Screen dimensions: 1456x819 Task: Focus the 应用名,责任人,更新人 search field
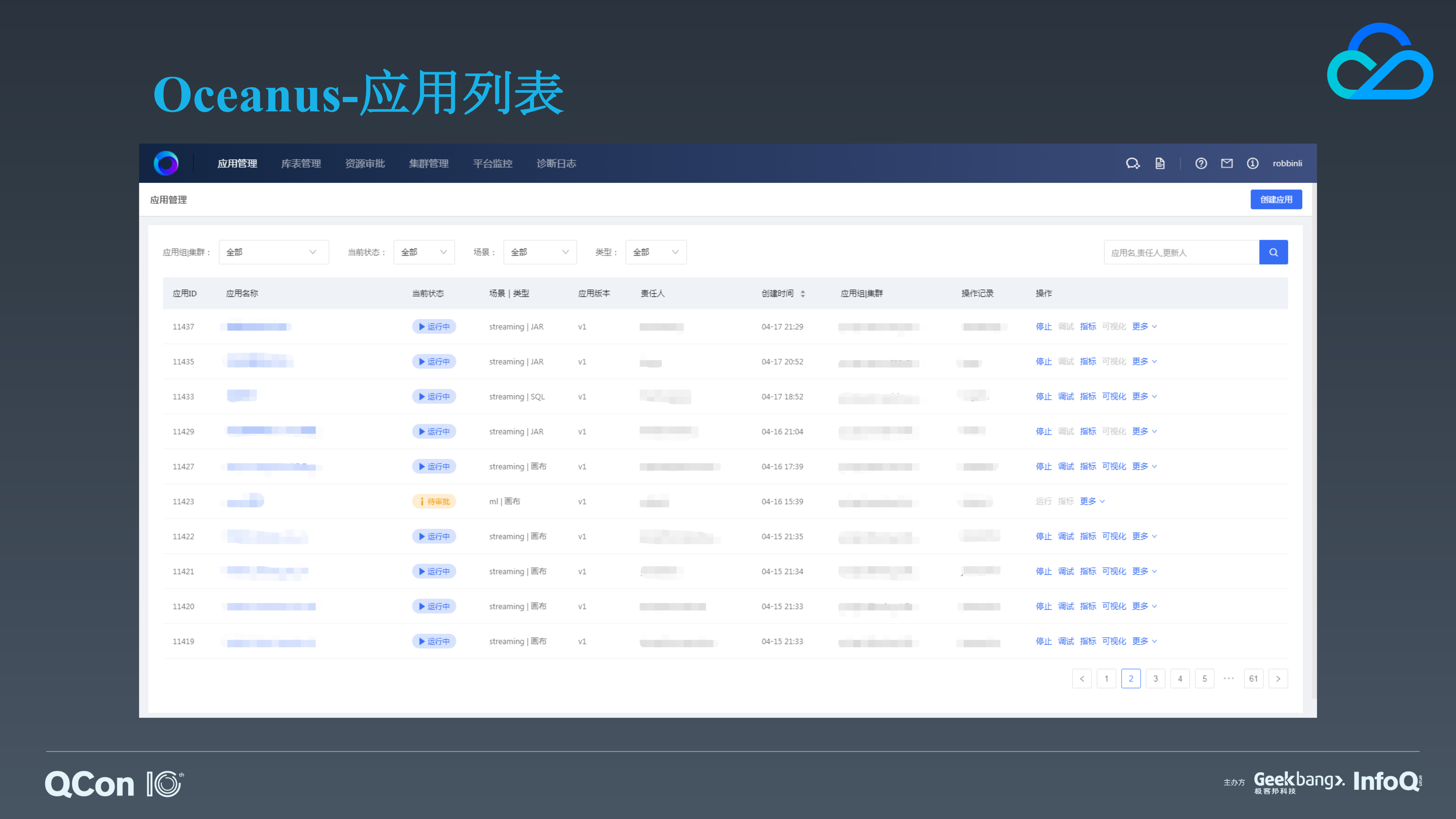tap(1181, 252)
